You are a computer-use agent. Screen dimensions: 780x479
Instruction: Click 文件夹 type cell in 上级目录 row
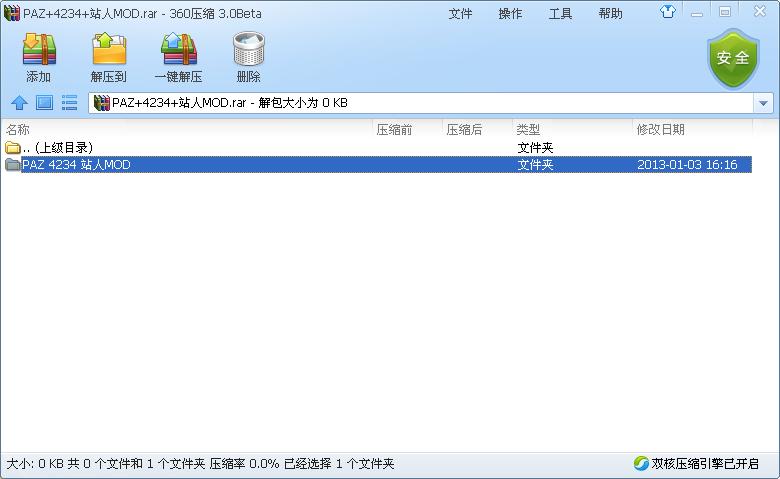pyautogui.click(x=535, y=148)
